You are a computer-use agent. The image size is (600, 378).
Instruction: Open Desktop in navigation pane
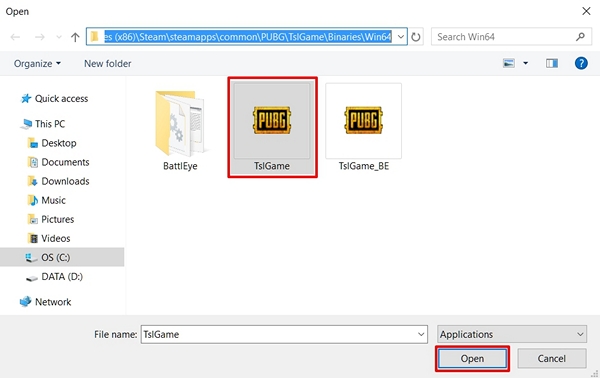click(52, 143)
